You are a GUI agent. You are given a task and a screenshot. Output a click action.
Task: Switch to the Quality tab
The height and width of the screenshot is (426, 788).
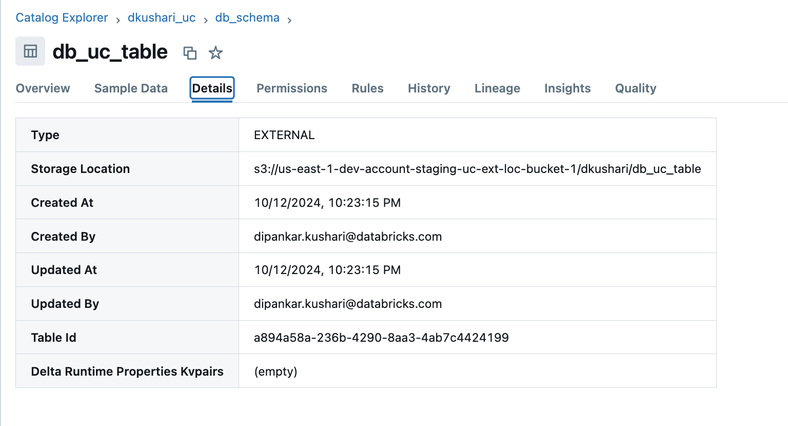tap(635, 88)
